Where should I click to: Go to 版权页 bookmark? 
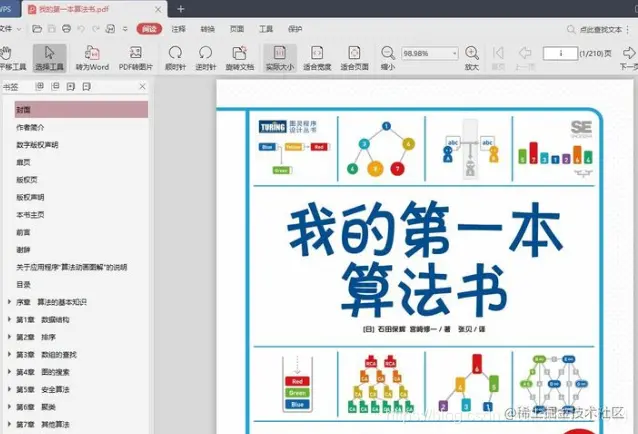click(27, 180)
